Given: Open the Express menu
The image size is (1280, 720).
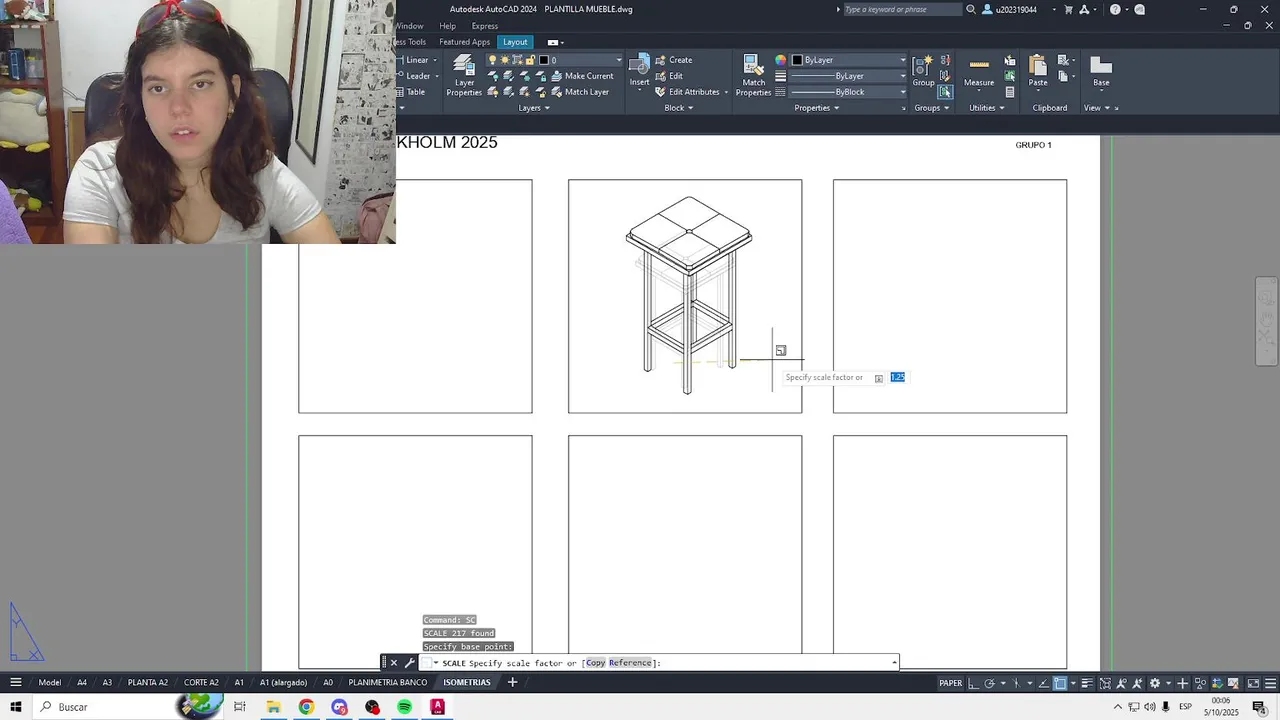Looking at the screenshot, I should click(x=484, y=26).
